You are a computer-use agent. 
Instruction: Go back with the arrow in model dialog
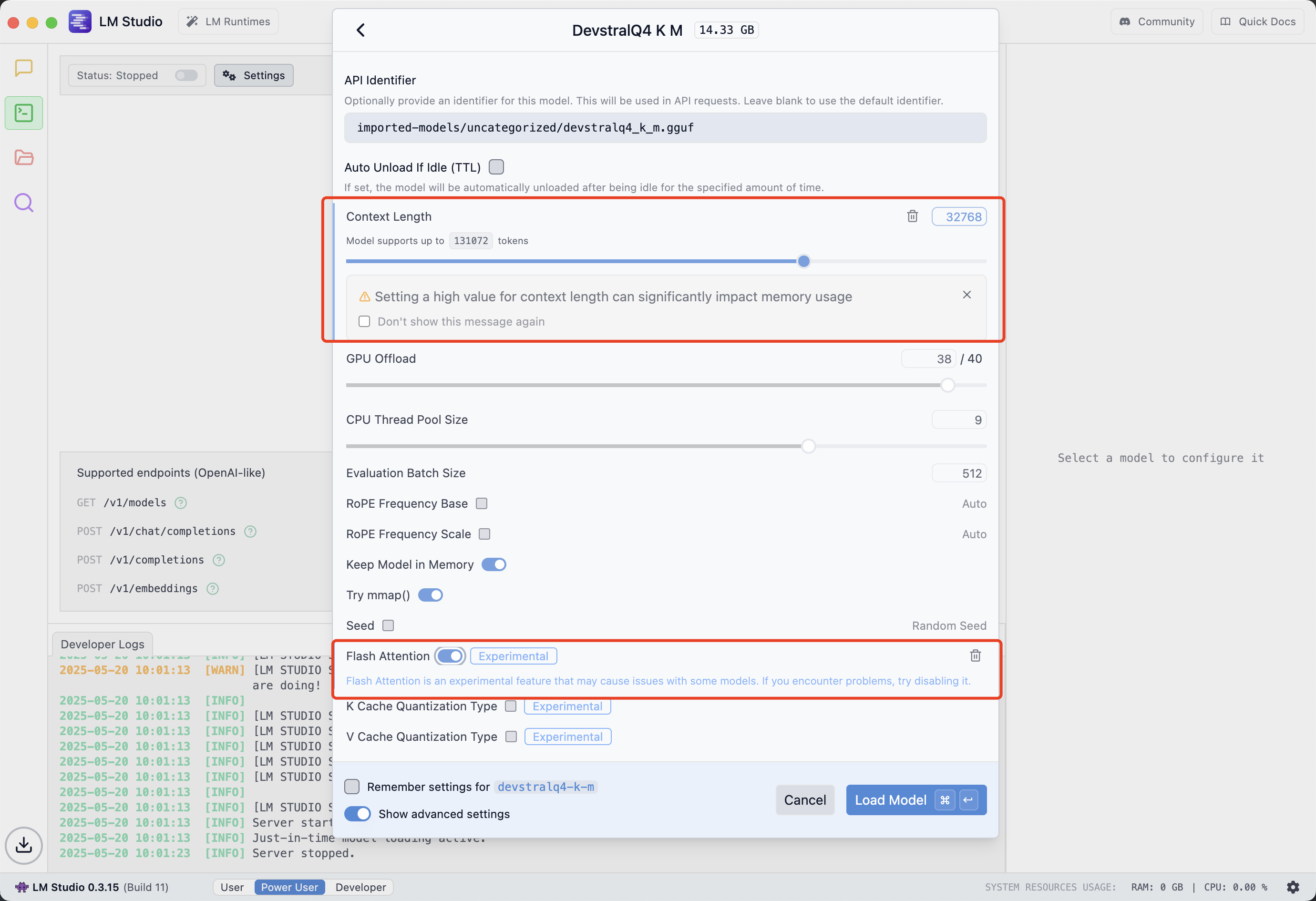click(361, 30)
